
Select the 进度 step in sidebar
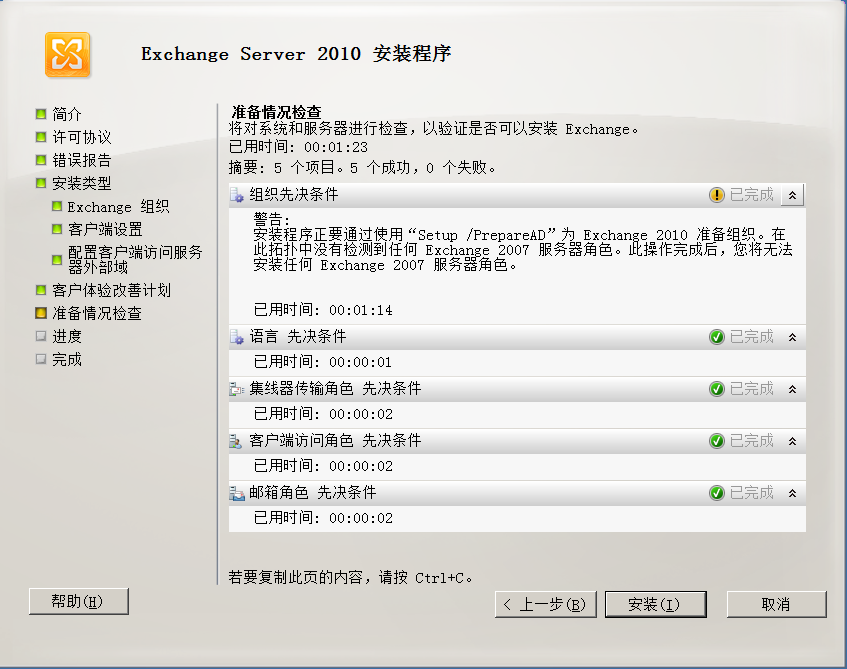pos(67,337)
